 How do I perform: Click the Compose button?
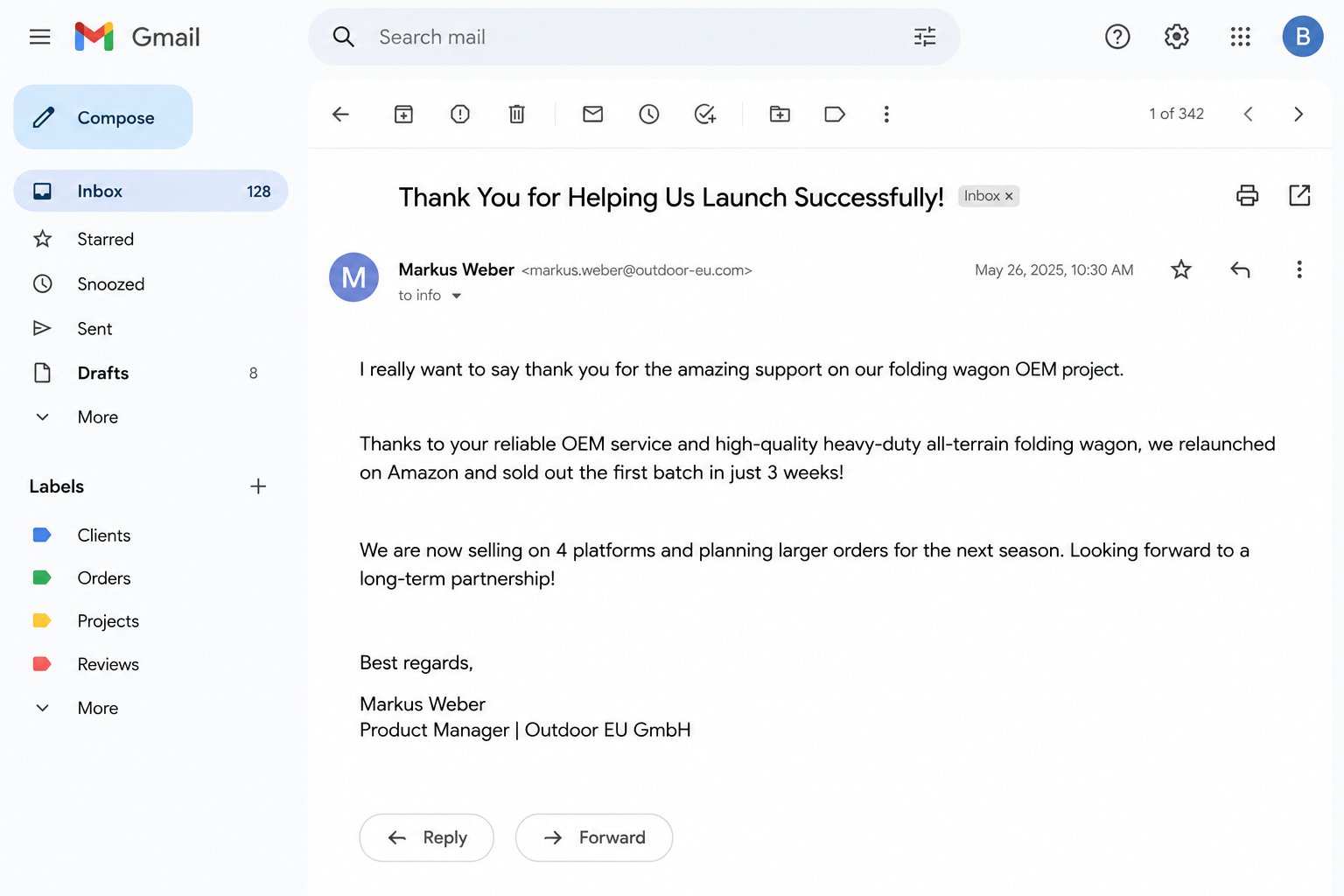(x=103, y=117)
